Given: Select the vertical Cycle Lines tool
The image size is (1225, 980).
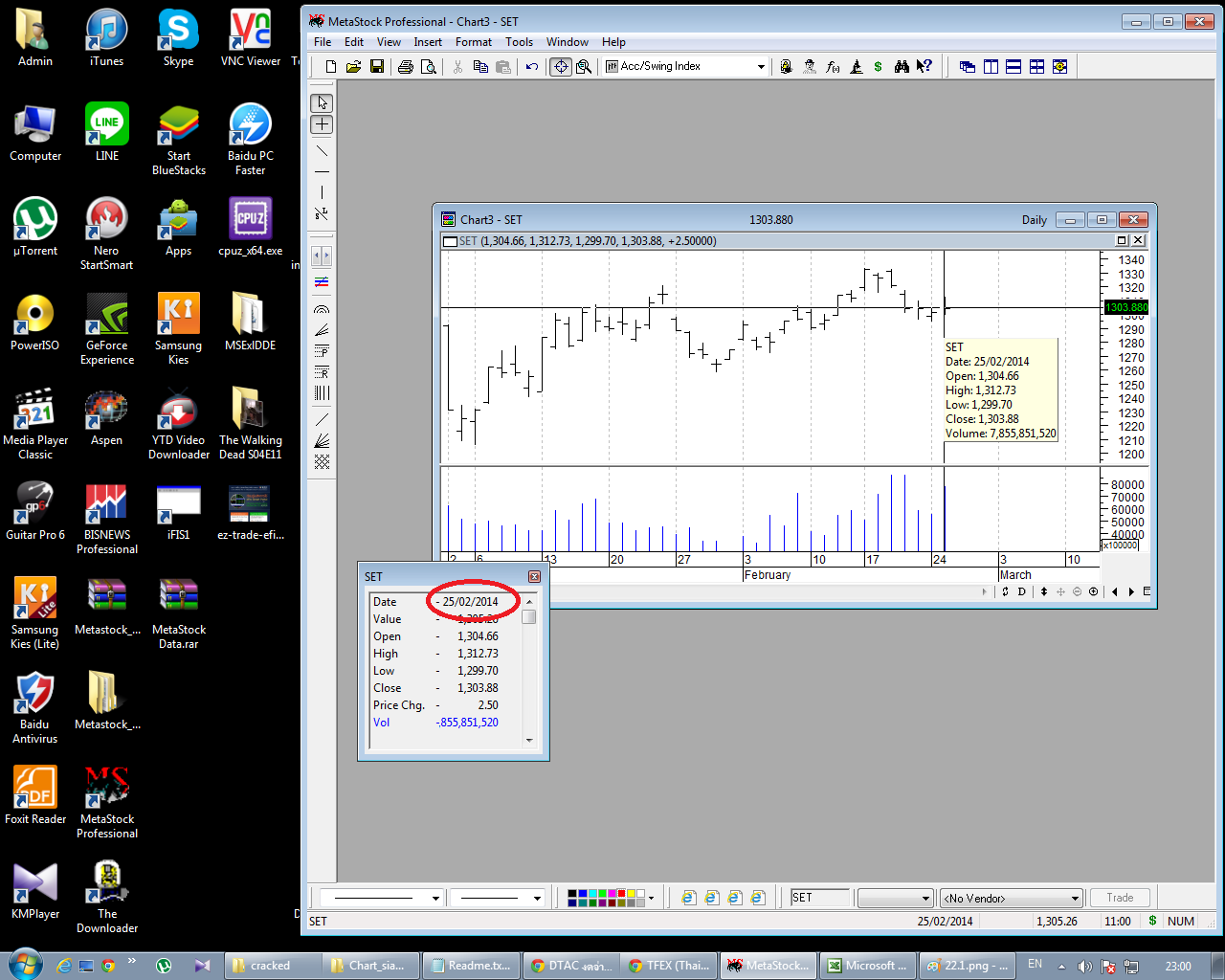Looking at the screenshot, I should (322, 392).
